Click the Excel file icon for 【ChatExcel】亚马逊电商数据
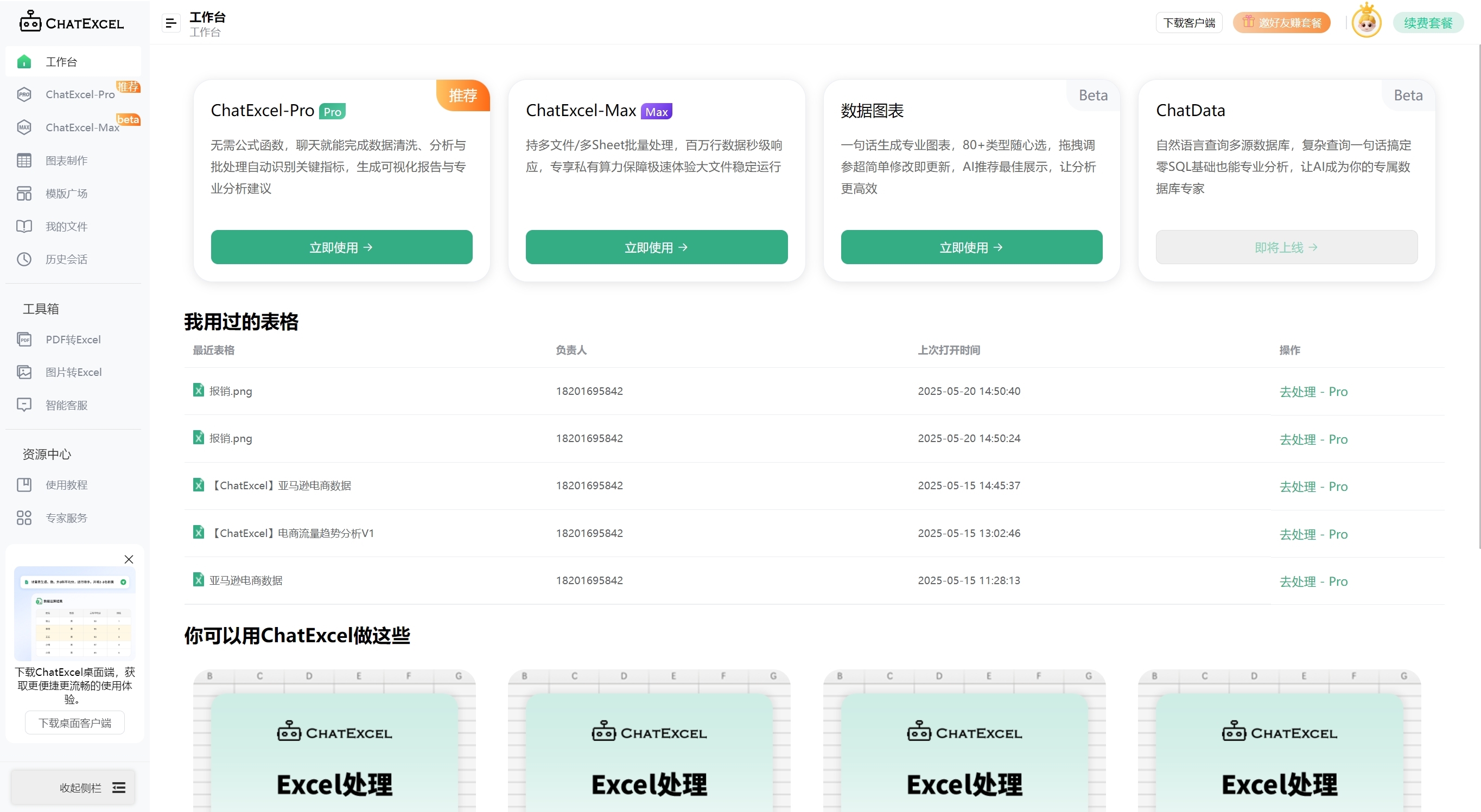The image size is (1481, 812). coord(198,484)
